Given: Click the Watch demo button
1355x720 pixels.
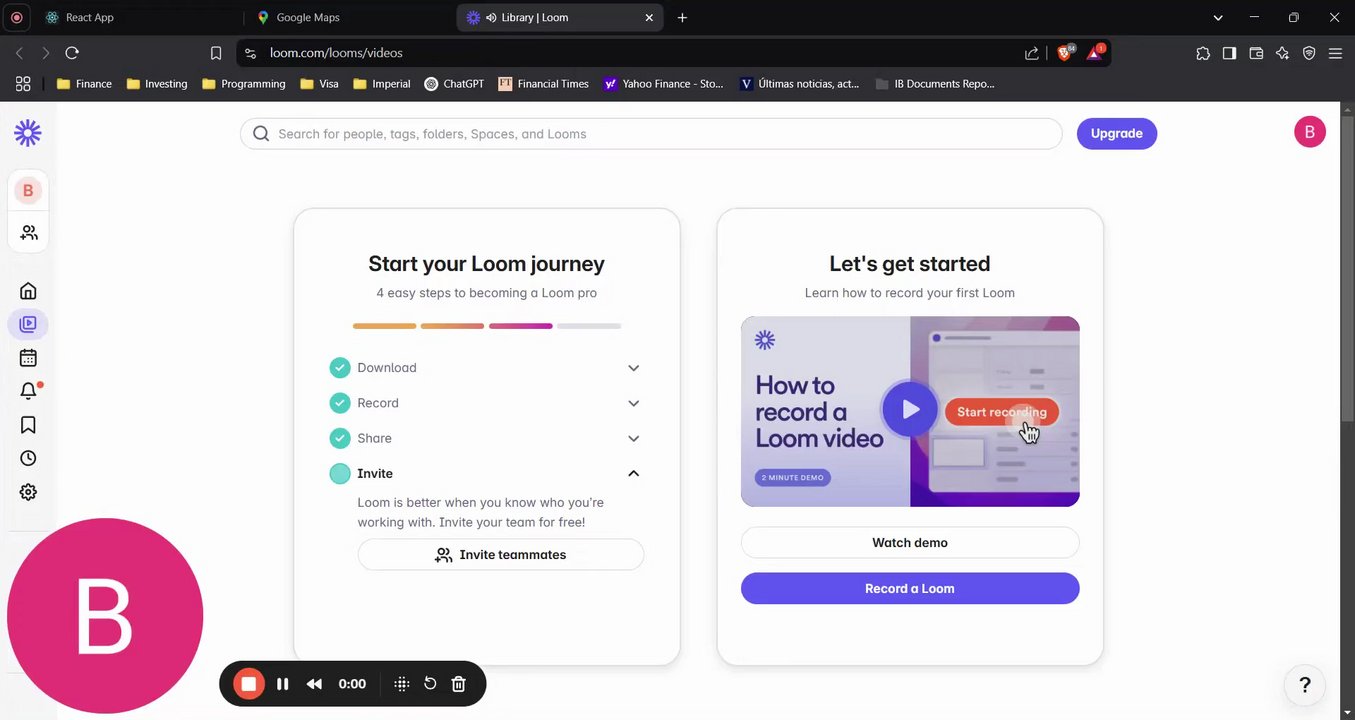Looking at the screenshot, I should tap(910, 543).
